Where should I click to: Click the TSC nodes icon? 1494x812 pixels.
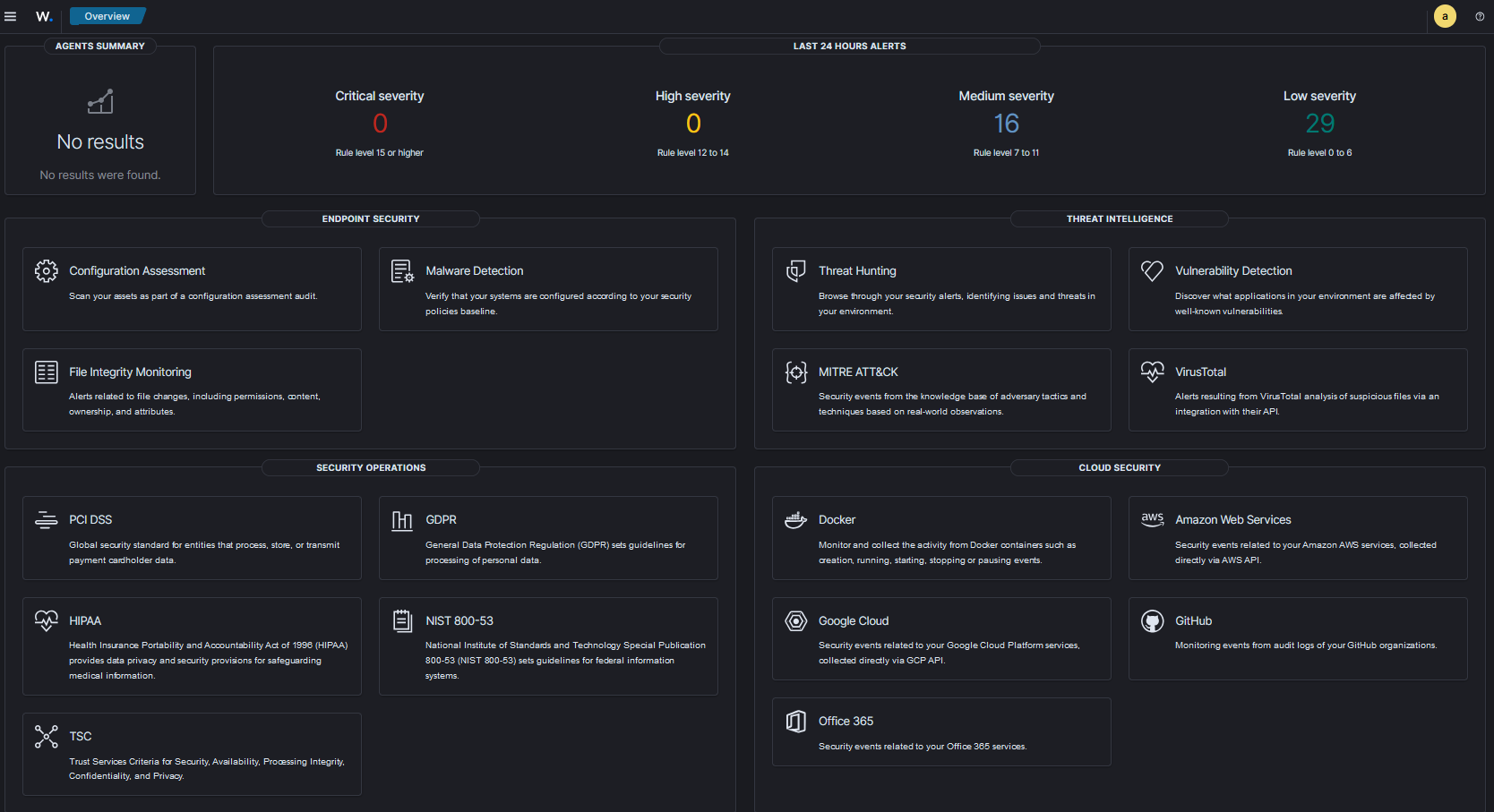(x=47, y=736)
